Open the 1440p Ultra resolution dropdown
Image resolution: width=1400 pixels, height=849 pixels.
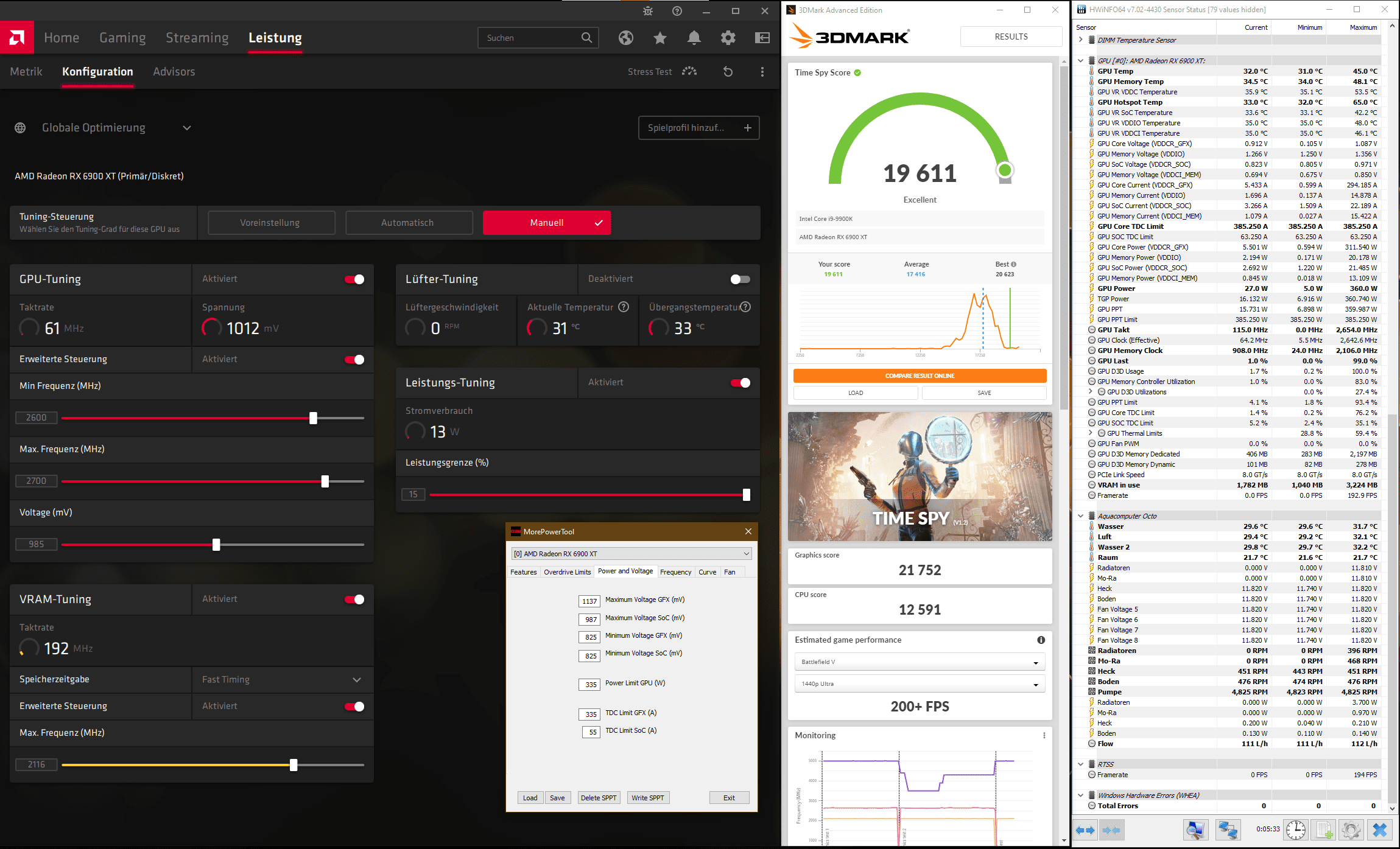point(920,684)
